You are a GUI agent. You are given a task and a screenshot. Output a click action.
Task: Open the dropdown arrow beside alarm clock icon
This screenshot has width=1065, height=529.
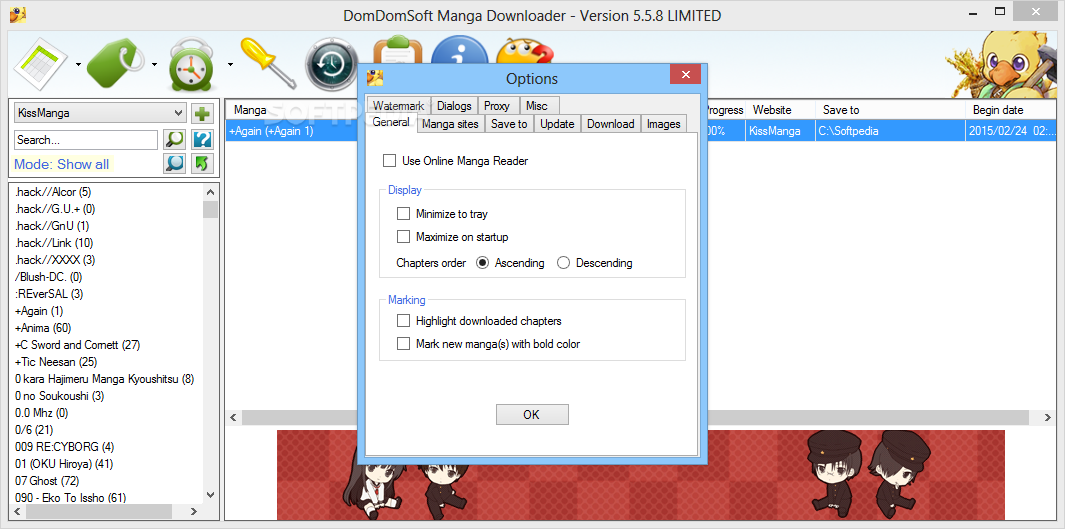[x=230, y=65]
